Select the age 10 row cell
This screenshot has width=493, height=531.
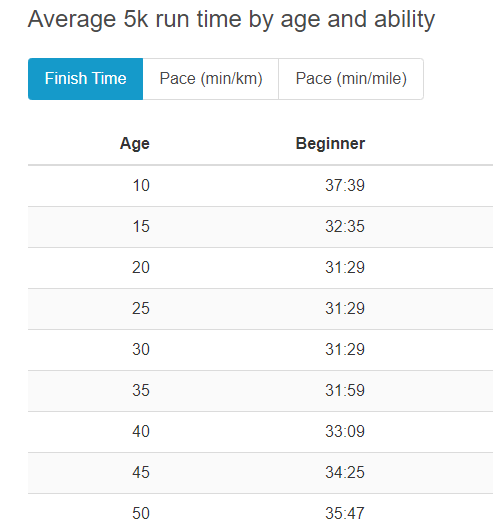141,186
